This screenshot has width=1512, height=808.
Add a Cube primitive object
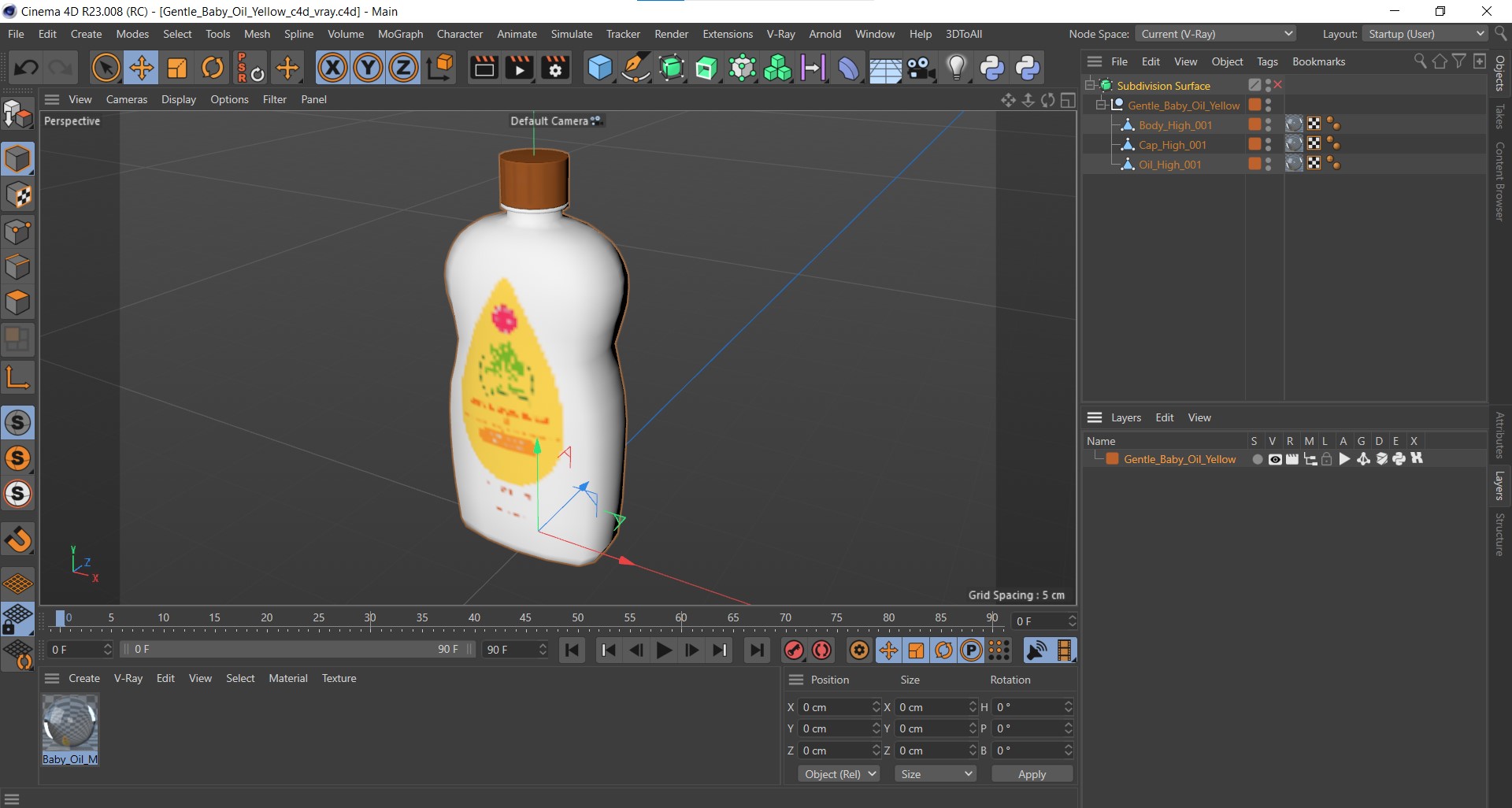[600, 68]
